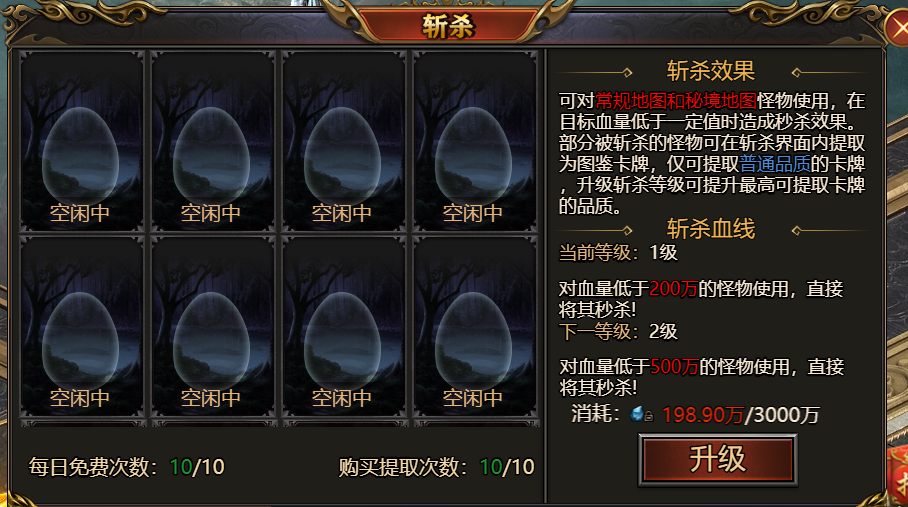The width and height of the screenshot is (908, 507).
Task: Close the 斩杀 window with red X
Action: tap(898, 27)
